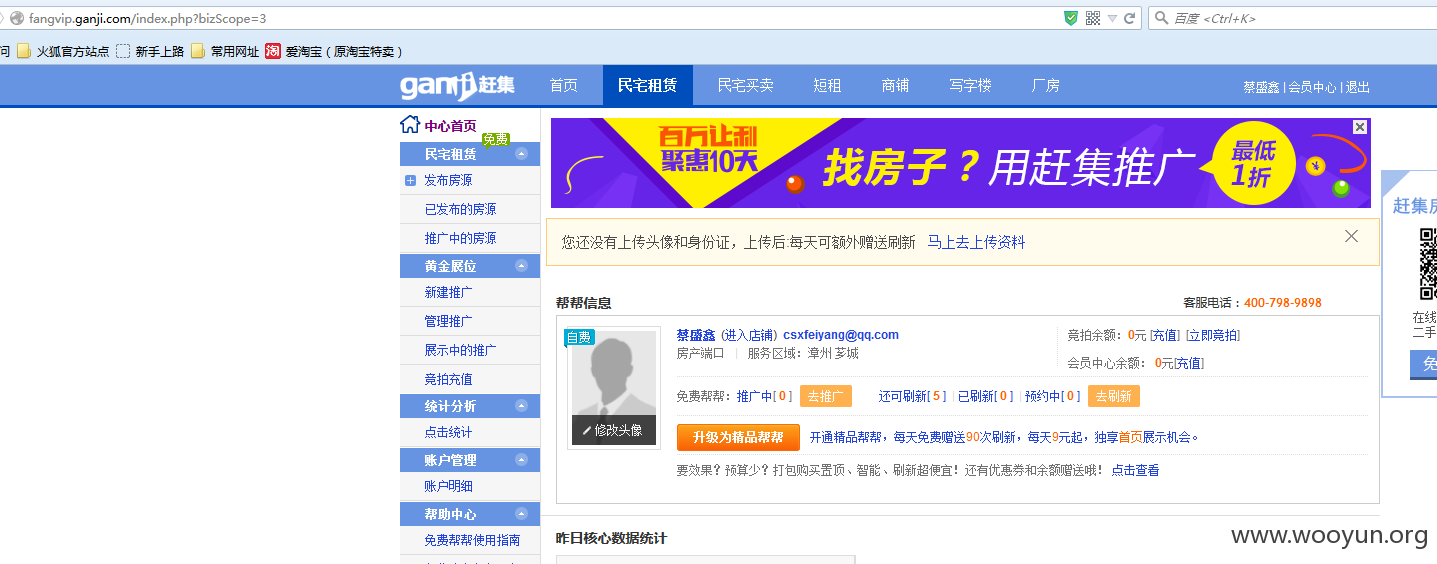Collapse the 黄金展位 sidebar section
The width and height of the screenshot is (1437, 564).
tap(521, 266)
